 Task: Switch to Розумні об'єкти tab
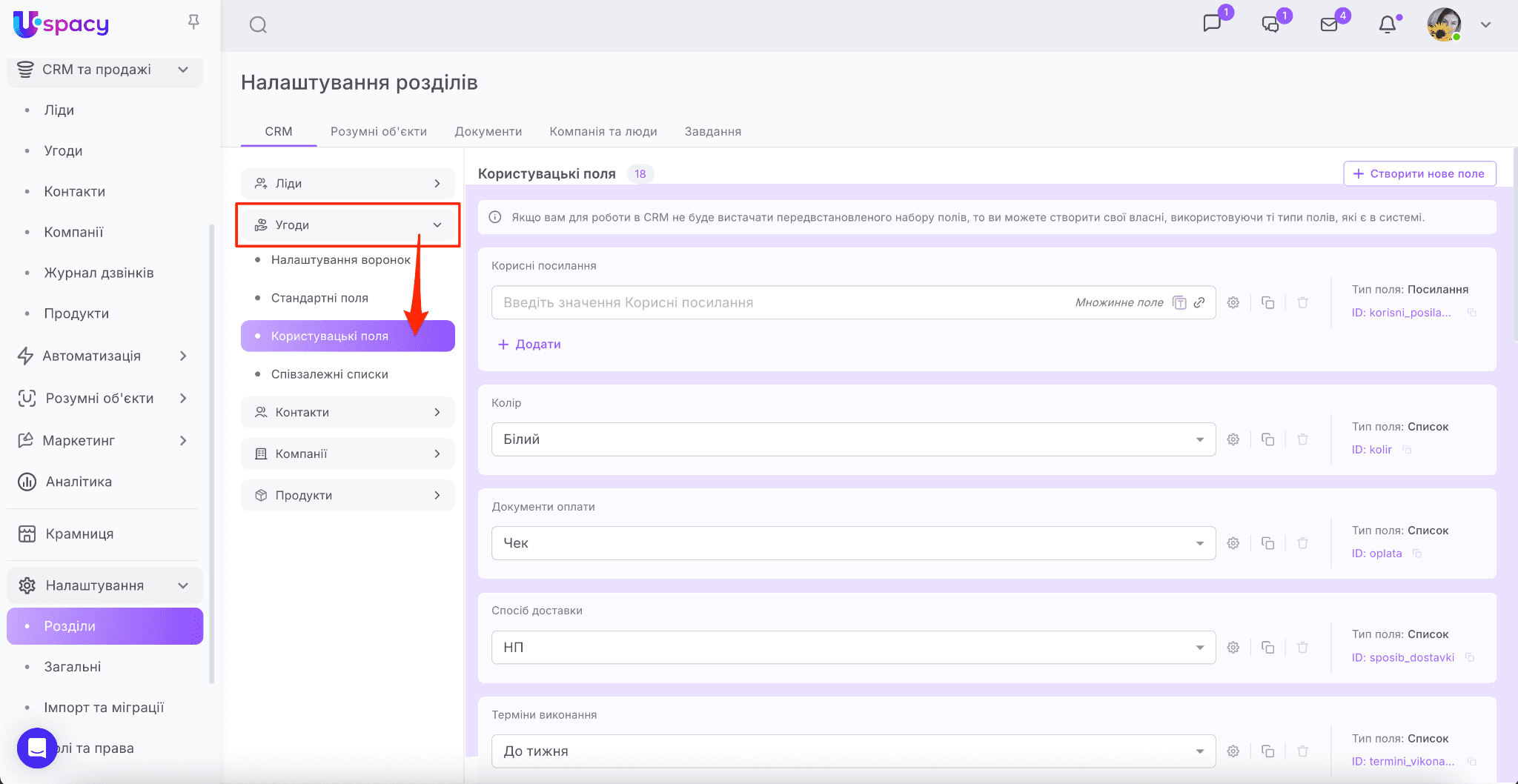pos(379,131)
